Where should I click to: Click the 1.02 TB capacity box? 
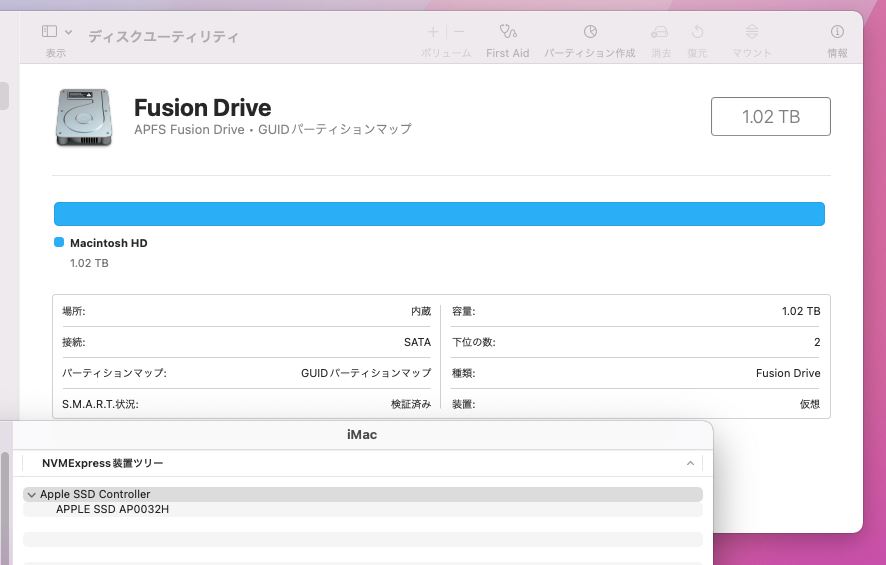click(x=771, y=116)
